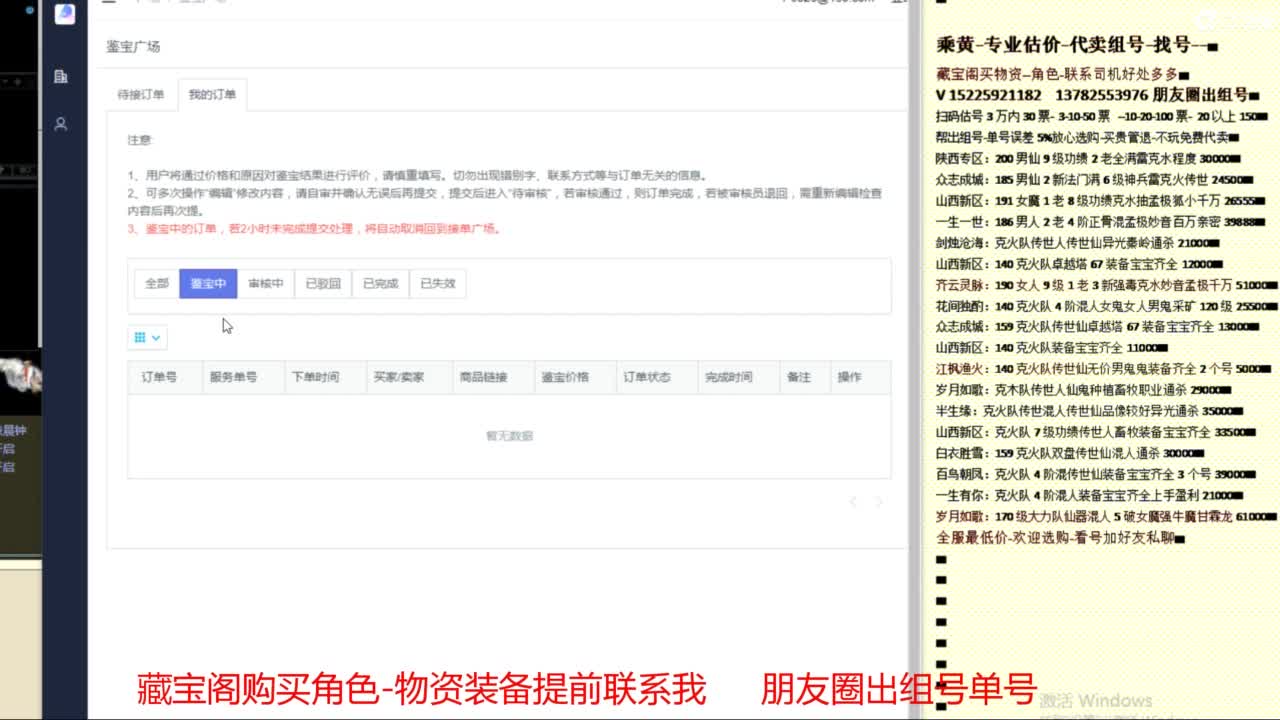Click the 备注 column header

799,377
